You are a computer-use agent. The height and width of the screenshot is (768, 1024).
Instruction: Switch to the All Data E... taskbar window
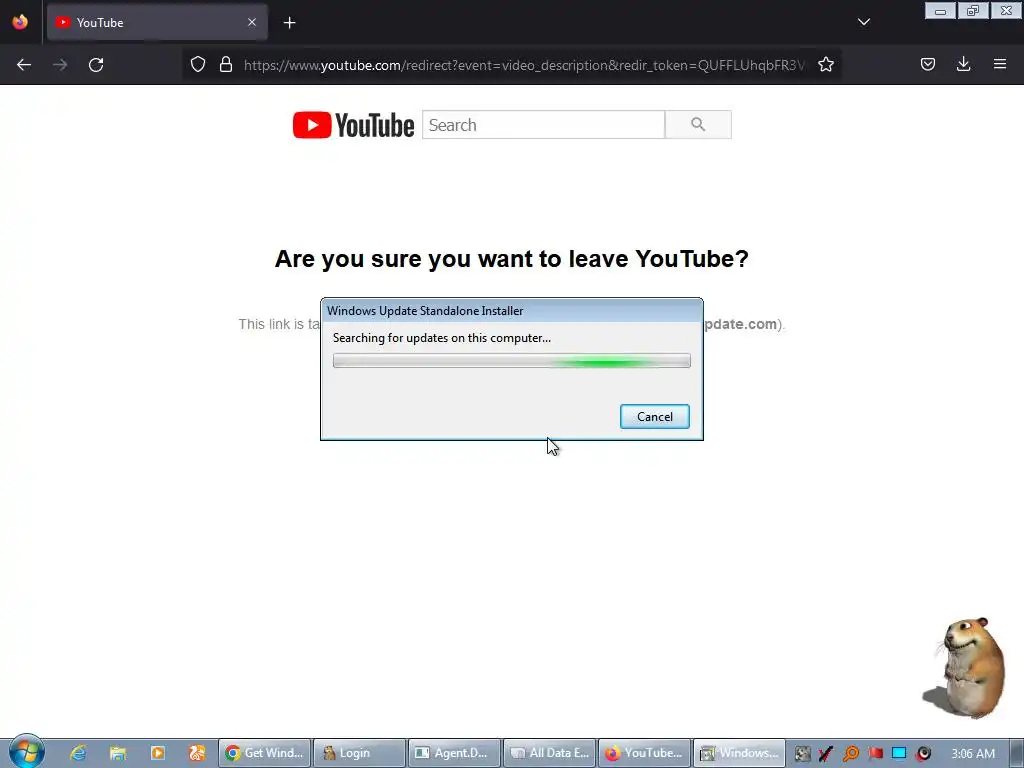point(550,753)
